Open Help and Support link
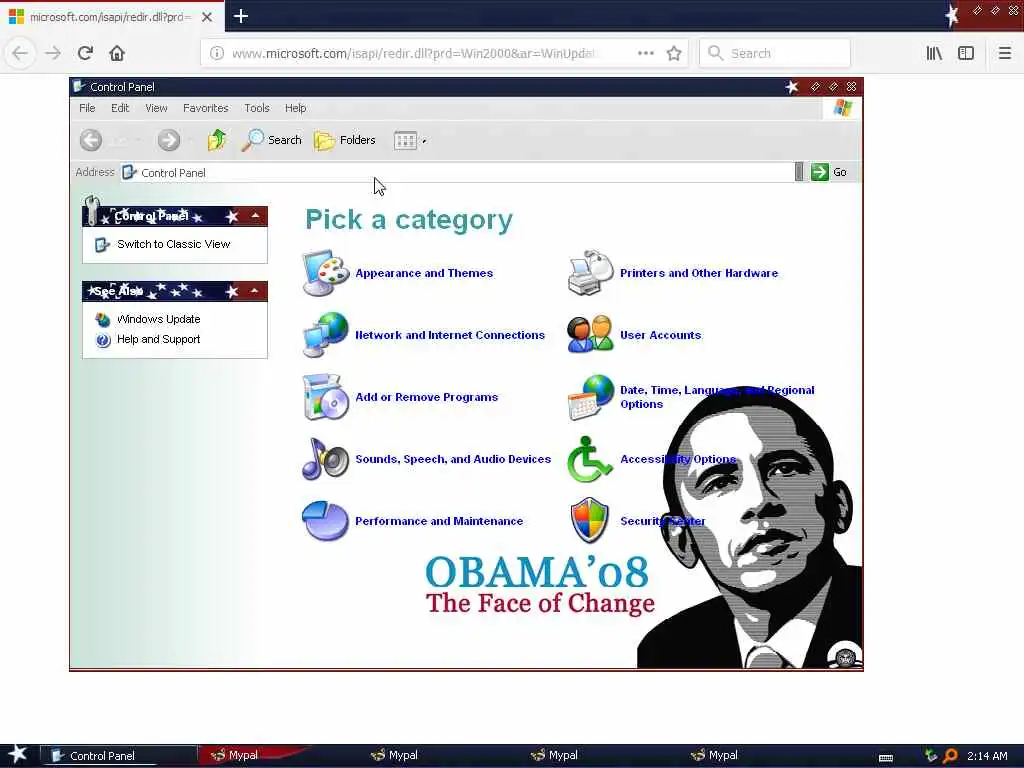Screen dimensions: 1024x768 point(158,339)
